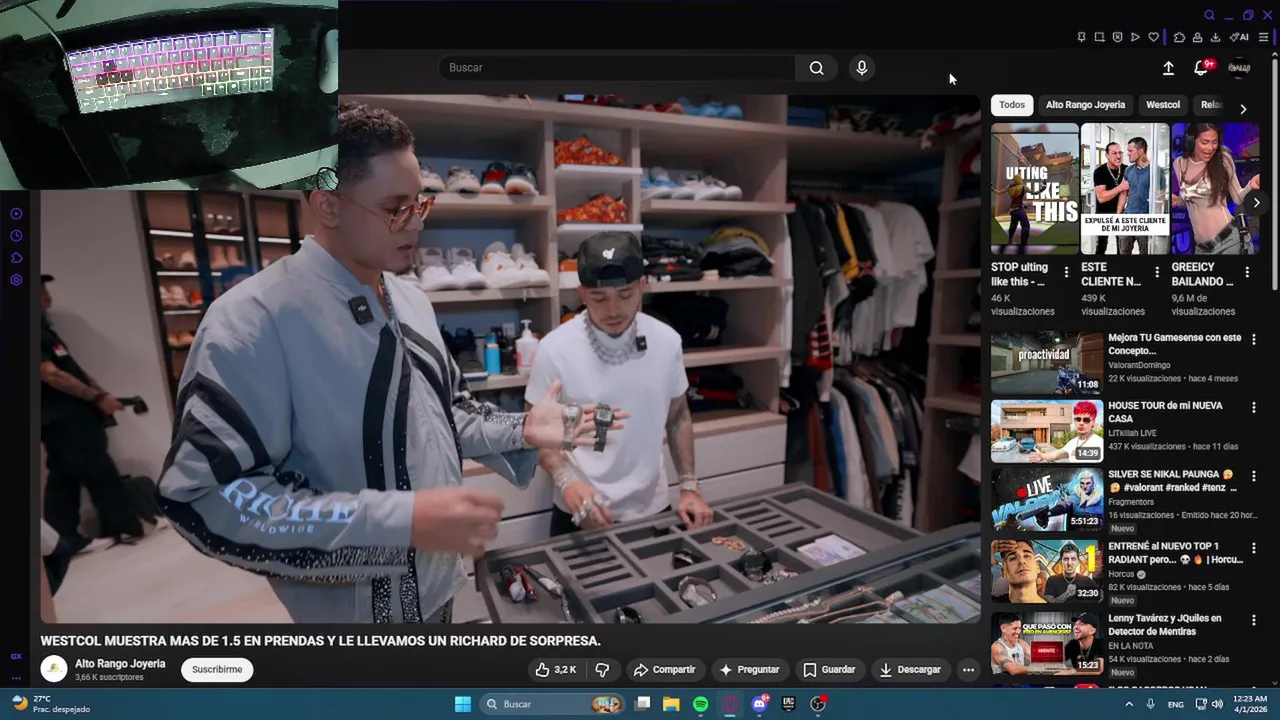Open more actions ellipsis beside Descargar
Image resolution: width=1280 pixels, height=720 pixels.
[x=968, y=669]
